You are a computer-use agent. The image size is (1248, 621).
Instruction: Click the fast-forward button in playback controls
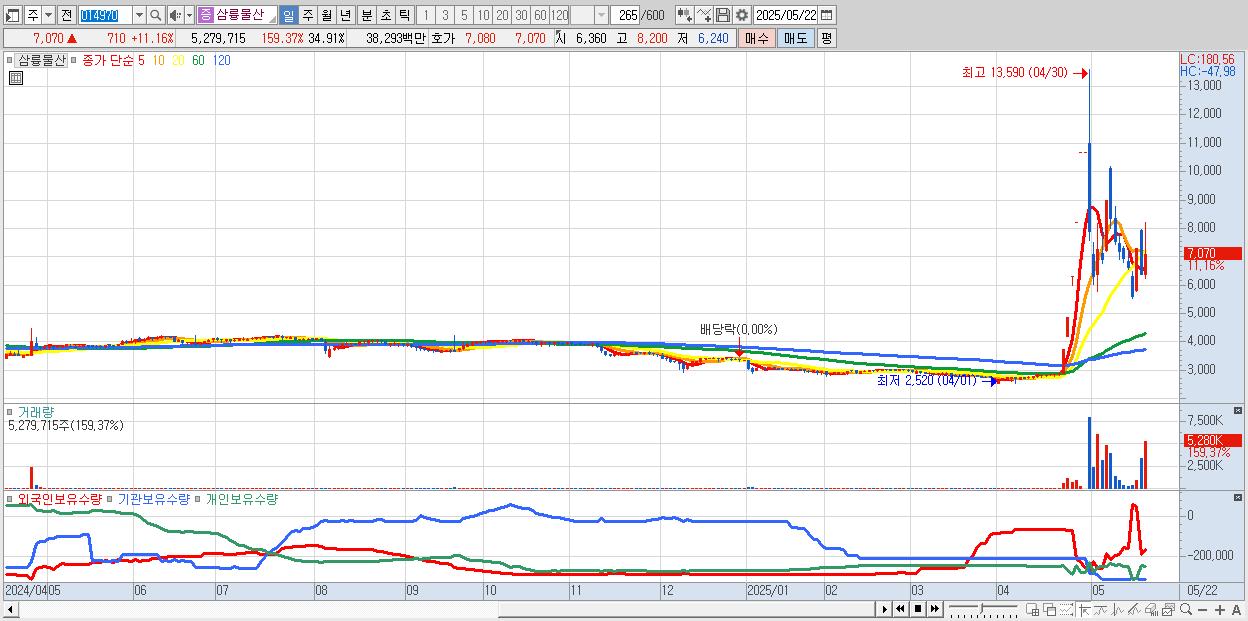[x=934, y=609]
